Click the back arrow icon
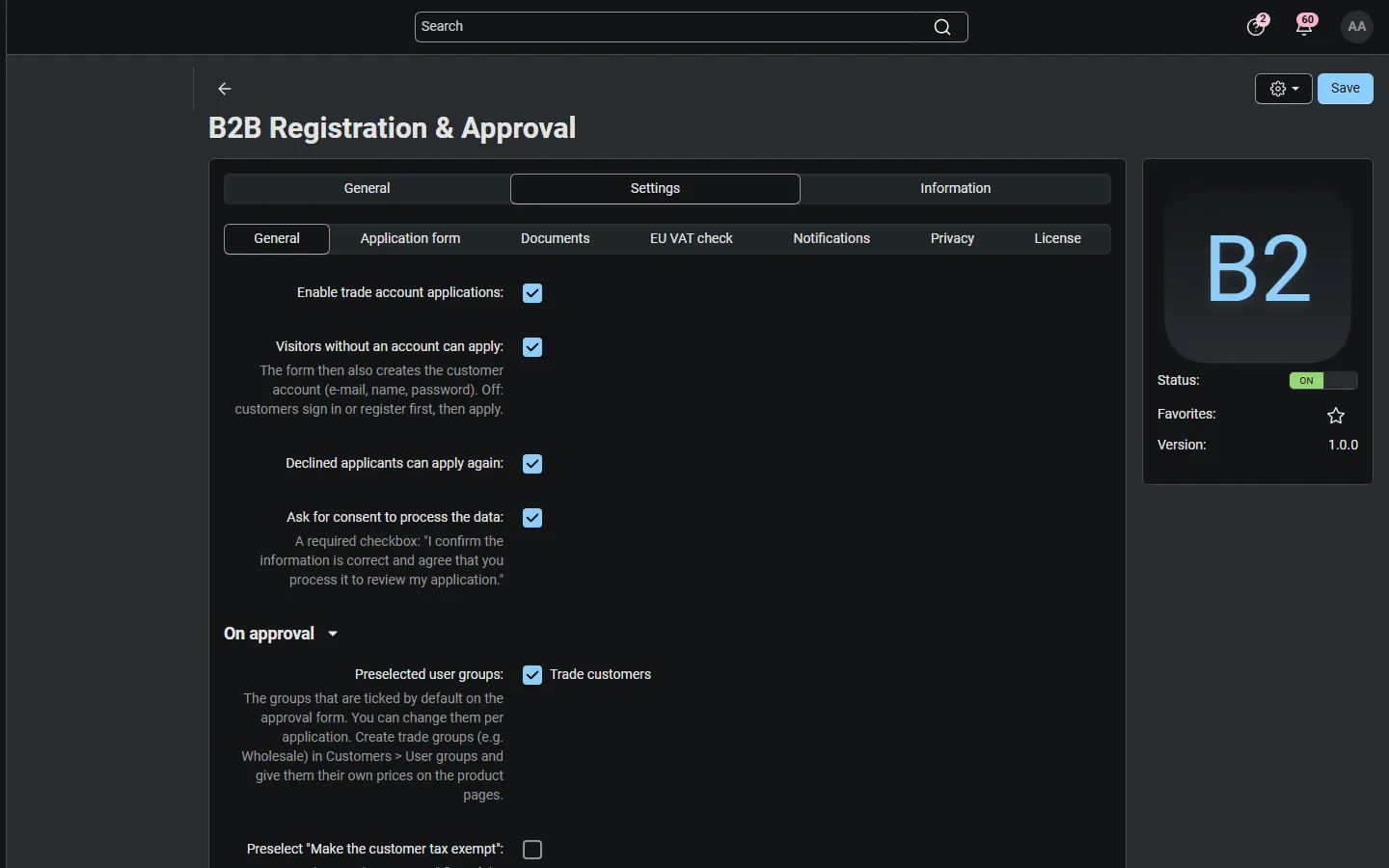This screenshot has height=868, width=1389. pyautogui.click(x=225, y=89)
